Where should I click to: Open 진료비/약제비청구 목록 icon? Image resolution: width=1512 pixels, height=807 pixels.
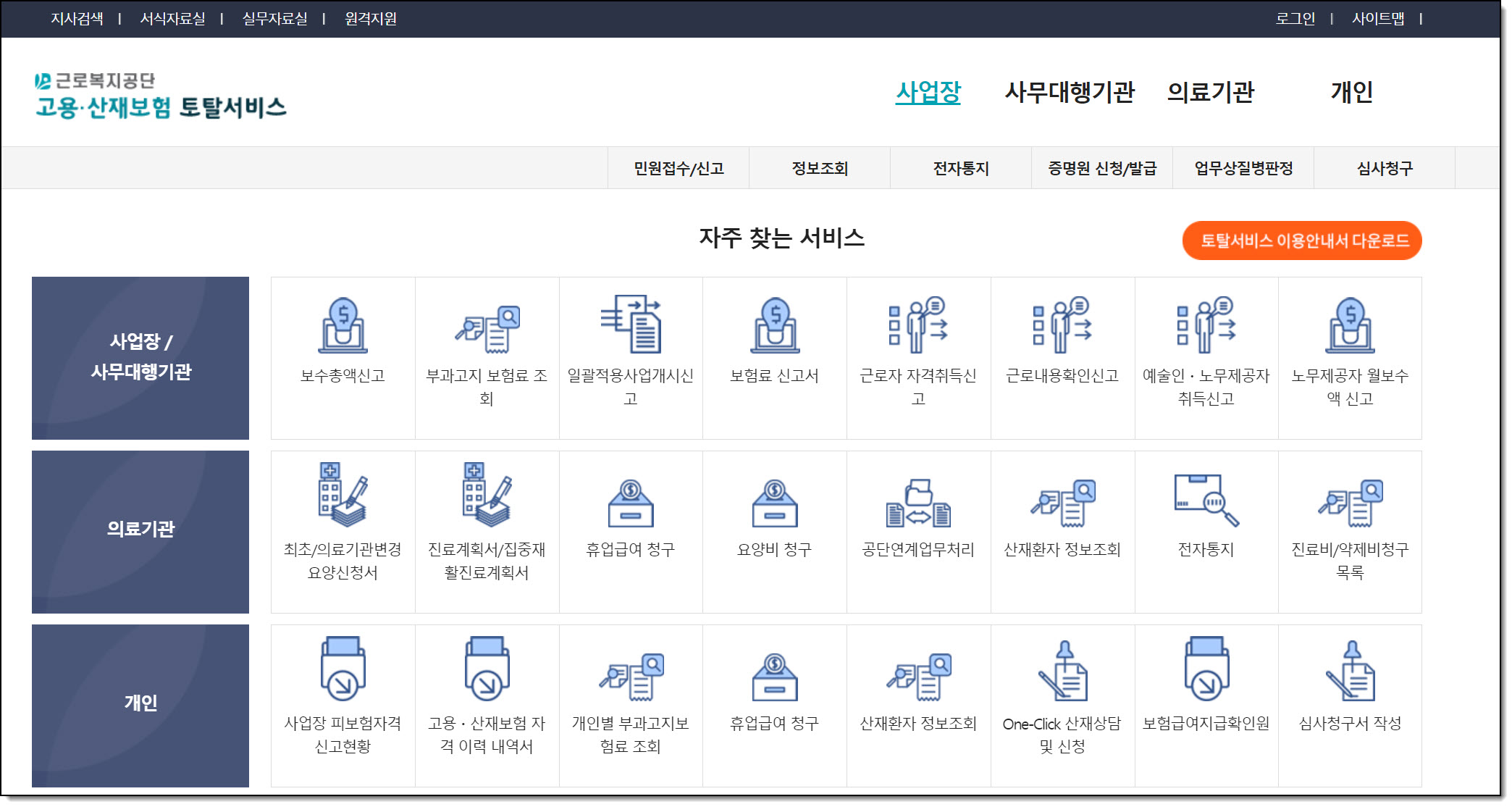point(1350,503)
